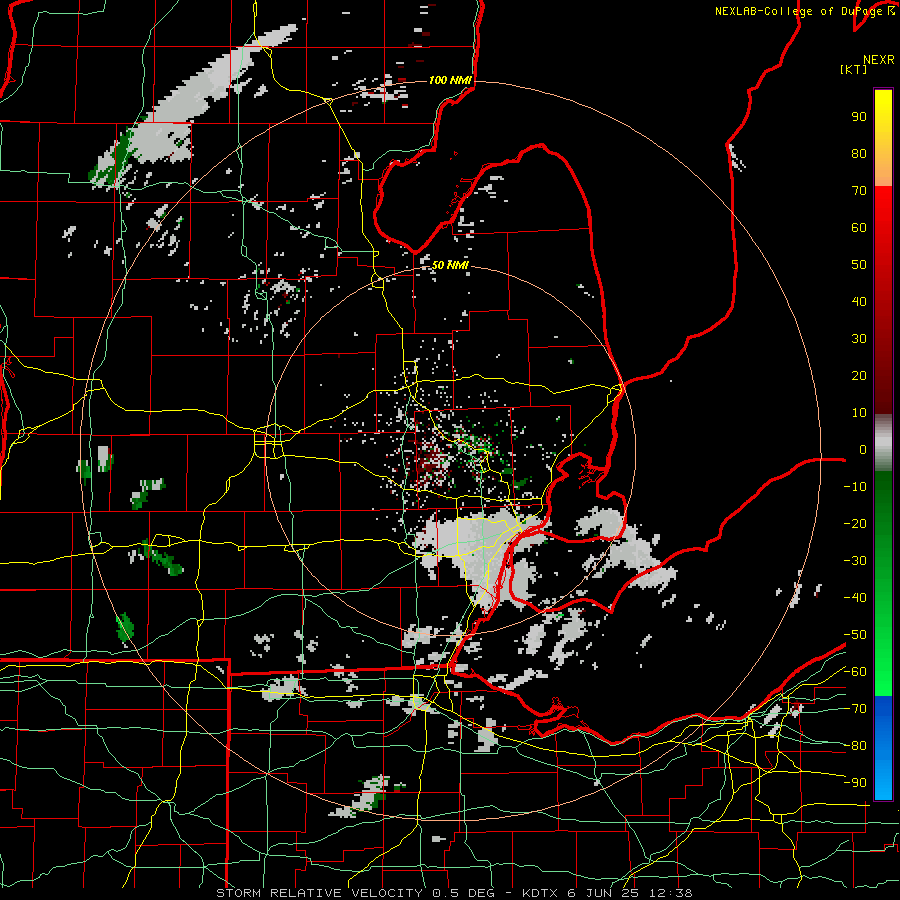Select the -10 value on the velocity scale
The width and height of the screenshot is (900, 900).
point(855,487)
